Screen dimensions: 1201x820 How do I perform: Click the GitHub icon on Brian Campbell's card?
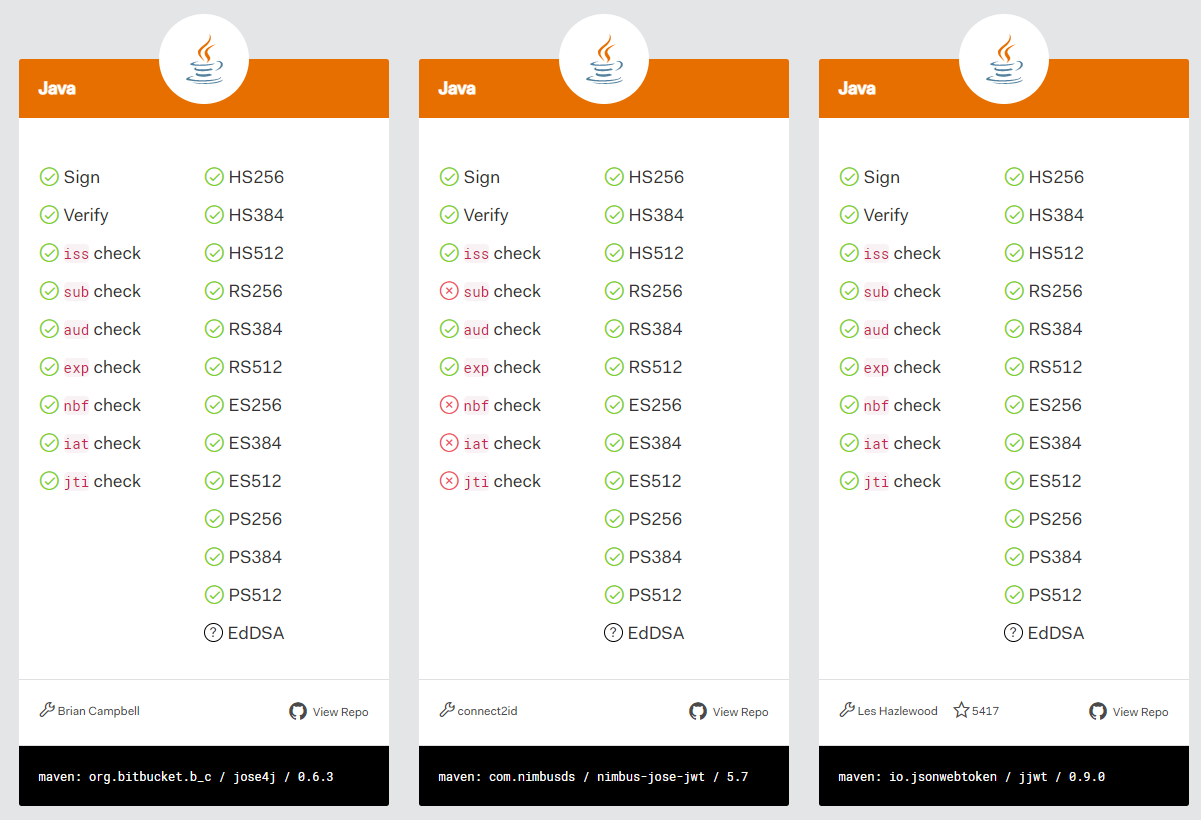coord(298,711)
